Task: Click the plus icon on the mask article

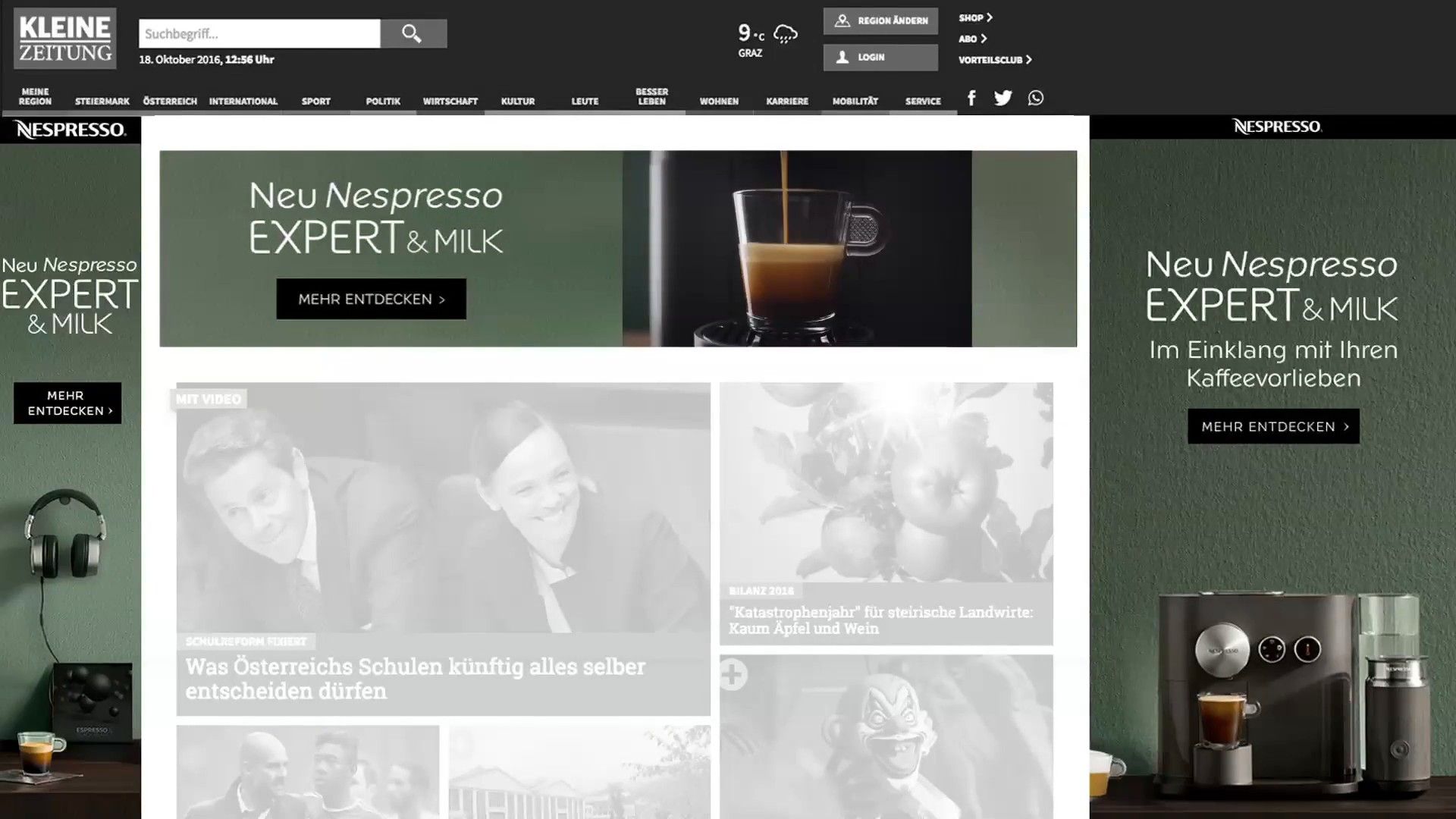Action: tap(733, 674)
